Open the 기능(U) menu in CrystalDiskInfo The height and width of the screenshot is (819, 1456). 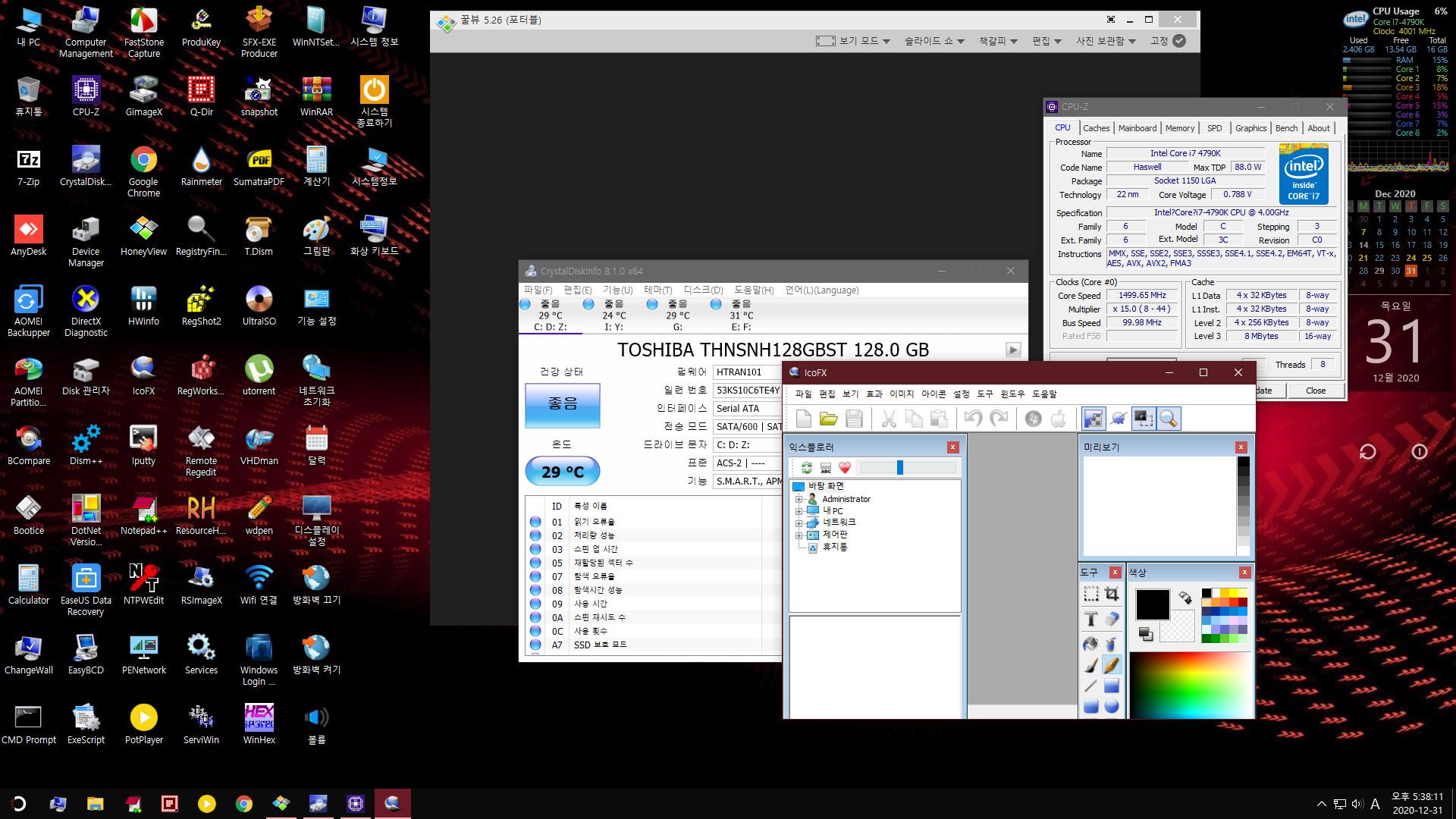(617, 290)
